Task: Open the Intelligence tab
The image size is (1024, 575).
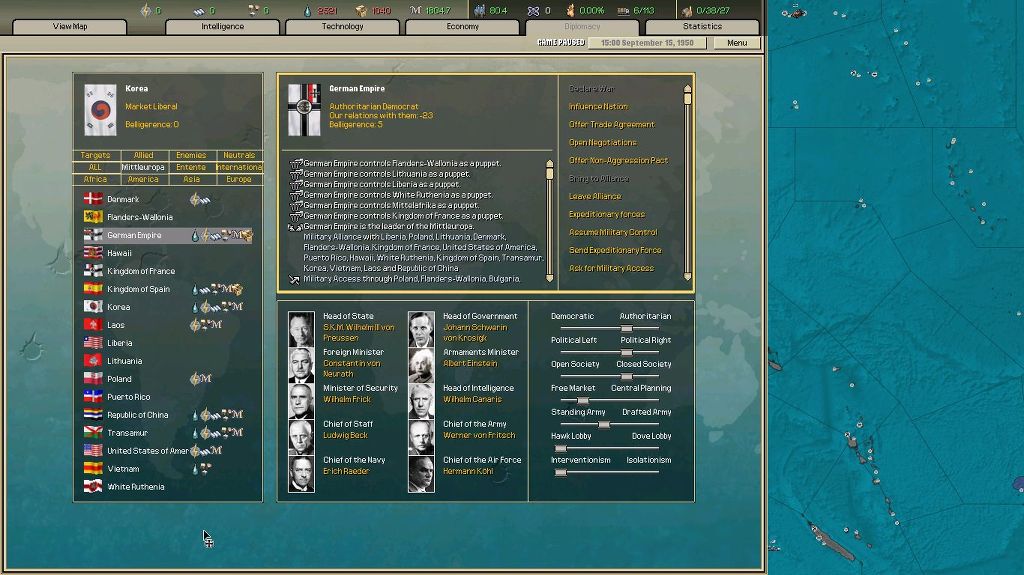Action: click(x=223, y=27)
